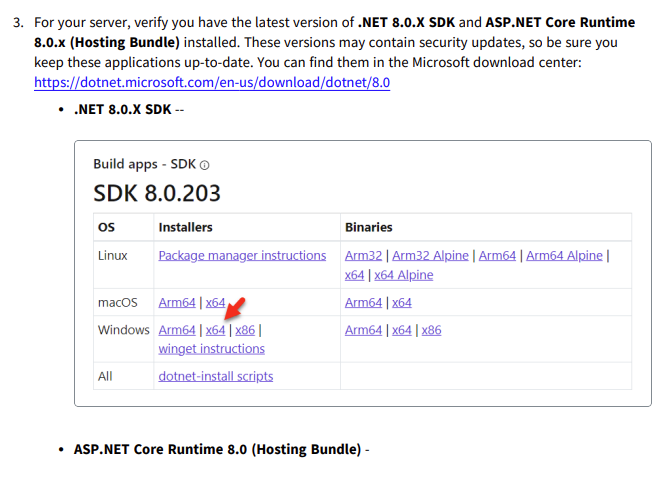The width and height of the screenshot is (658, 477).
Task: Open the winget instructions link
Action: pyautogui.click(x=211, y=349)
